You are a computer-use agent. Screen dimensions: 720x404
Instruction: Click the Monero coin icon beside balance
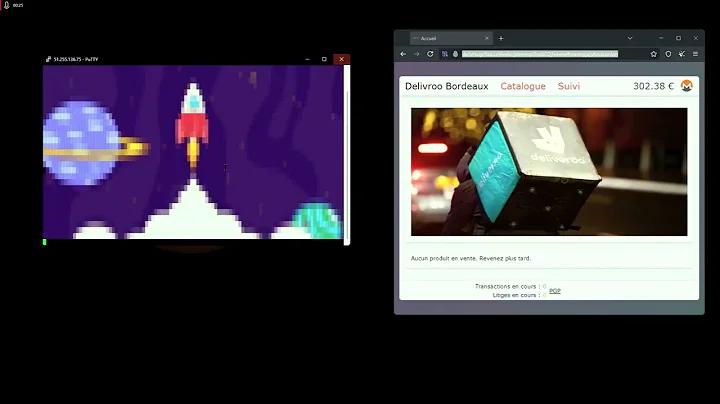click(686, 86)
